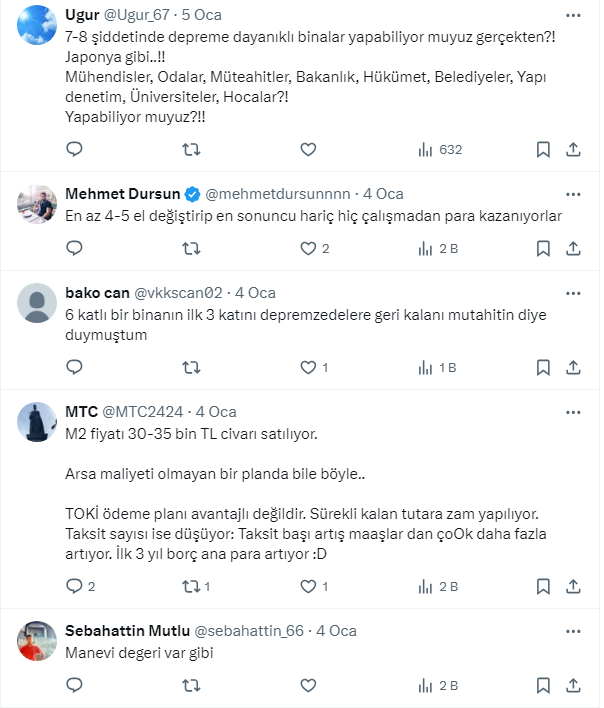
Task: Like bako can's tweet
Action: point(309,368)
